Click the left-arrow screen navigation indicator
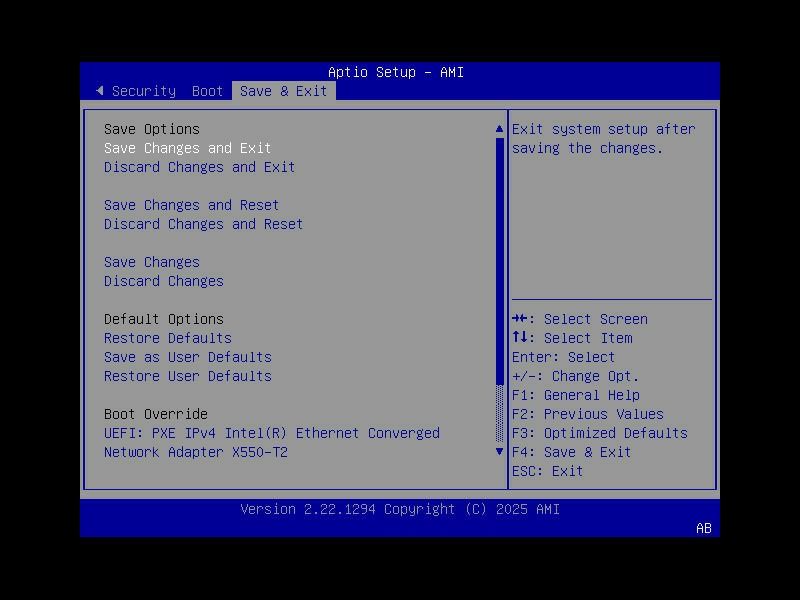Image resolution: width=800 pixels, height=600 pixels. coord(100,90)
